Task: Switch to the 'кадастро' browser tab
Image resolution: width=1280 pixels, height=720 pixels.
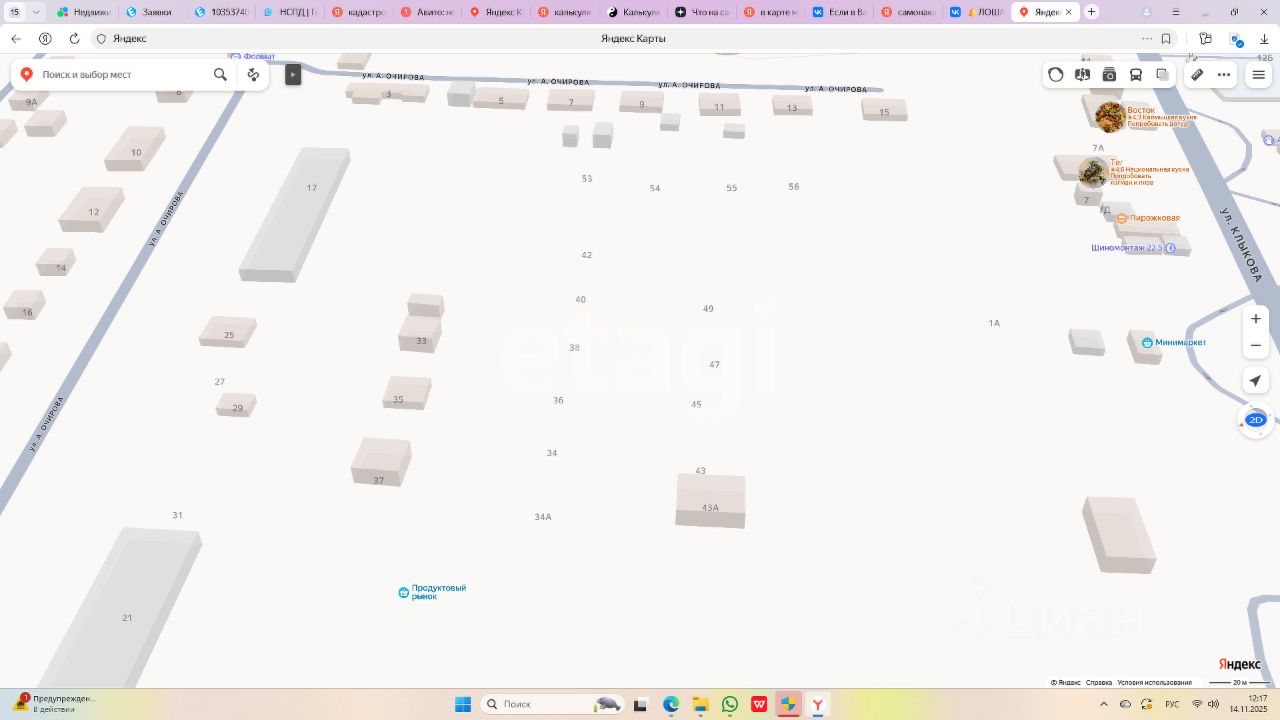Action: (358, 12)
